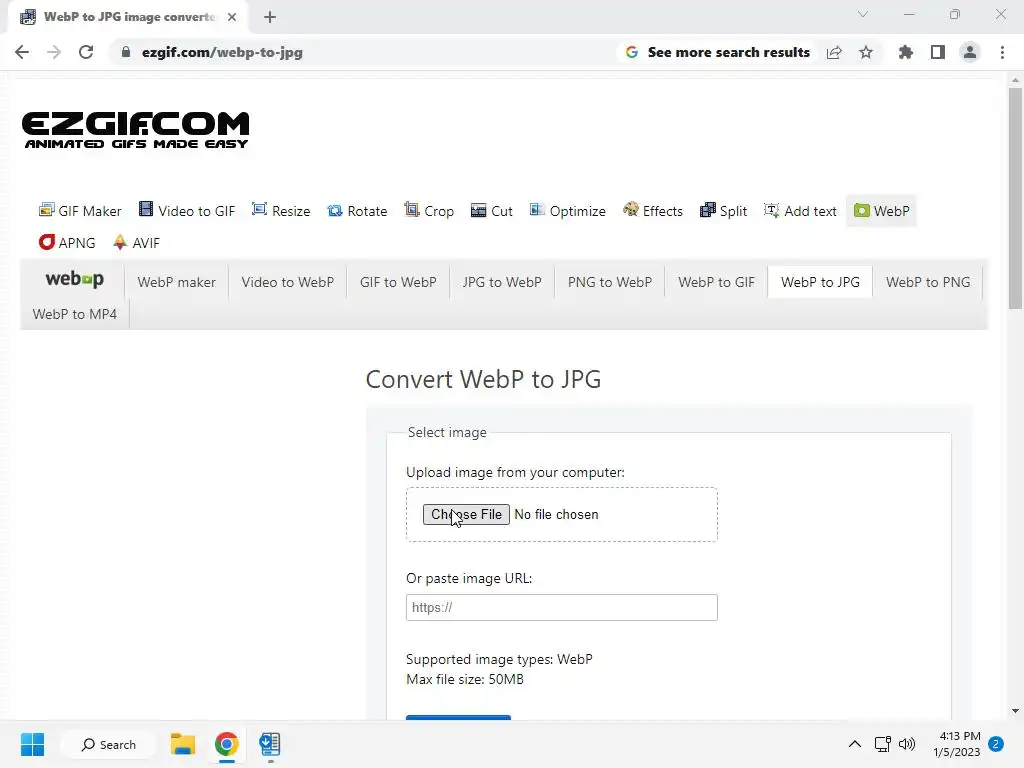Open the volume control in tray
Viewport: 1024px width, 768px height.
point(907,744)
